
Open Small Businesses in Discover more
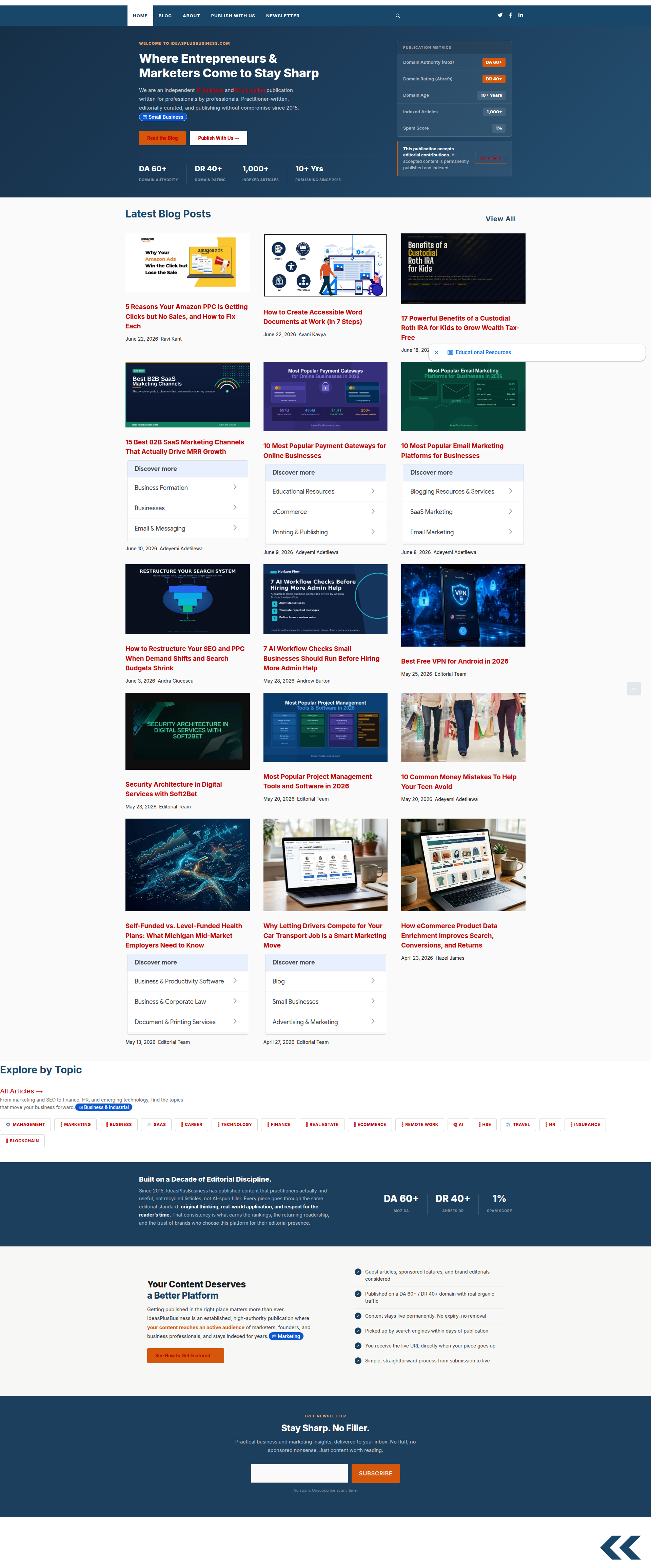325,1001
